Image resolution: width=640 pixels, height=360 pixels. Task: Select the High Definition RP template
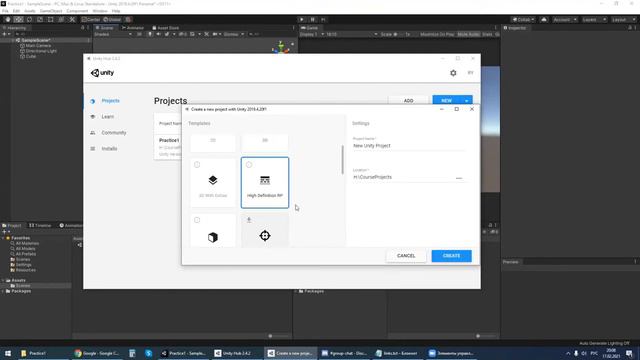point(265,183)
